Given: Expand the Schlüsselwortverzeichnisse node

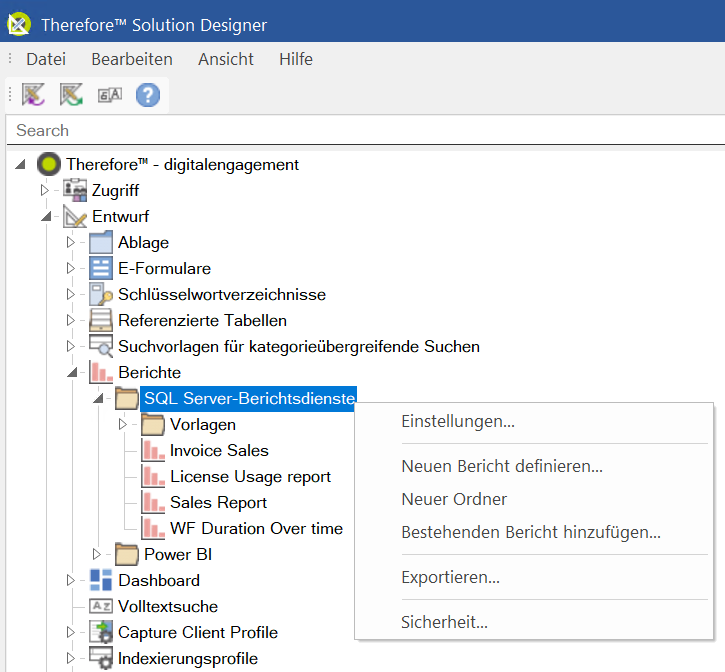Looking at the screenshot, I should [x=70, y=294].
